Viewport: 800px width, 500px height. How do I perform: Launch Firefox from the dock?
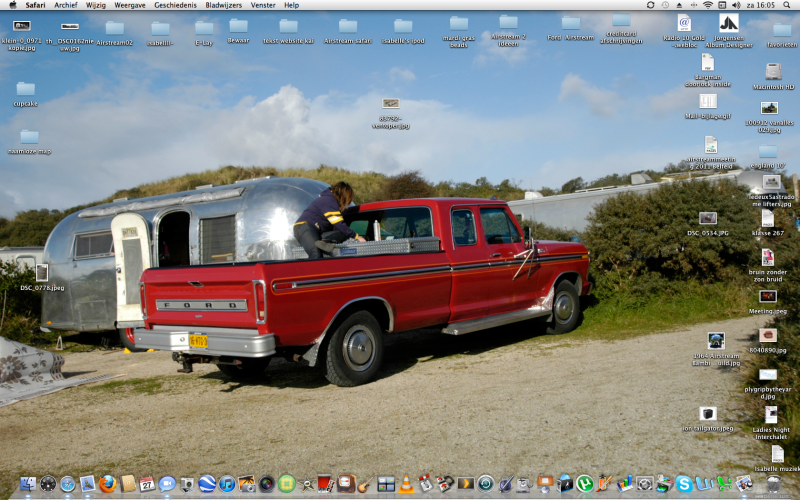coord(108,484)
